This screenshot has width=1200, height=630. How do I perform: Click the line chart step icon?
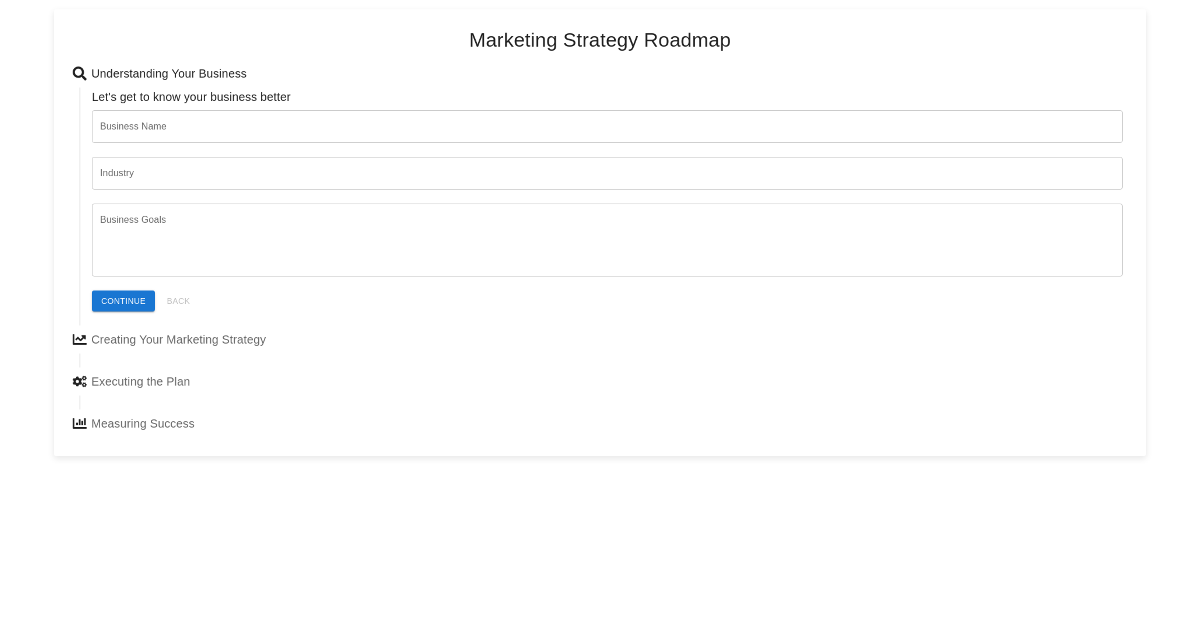coord(80,340)
